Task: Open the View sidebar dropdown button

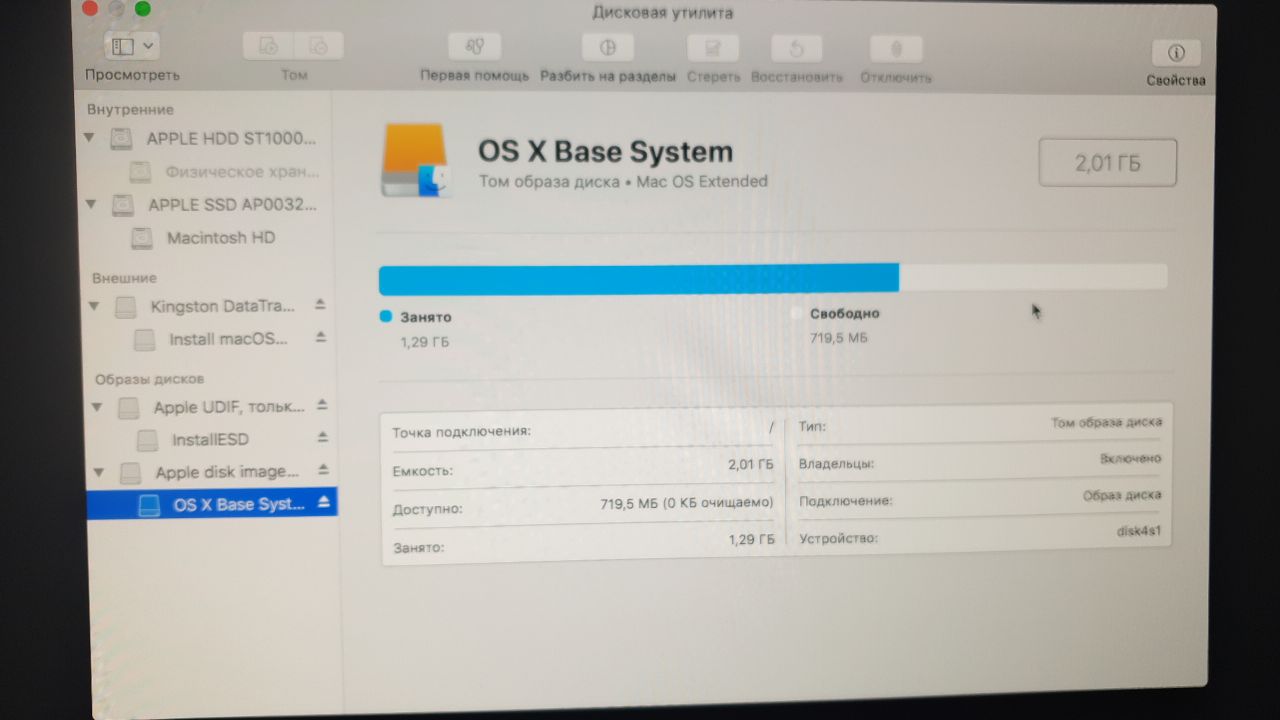Action: (x=133, y=46)
